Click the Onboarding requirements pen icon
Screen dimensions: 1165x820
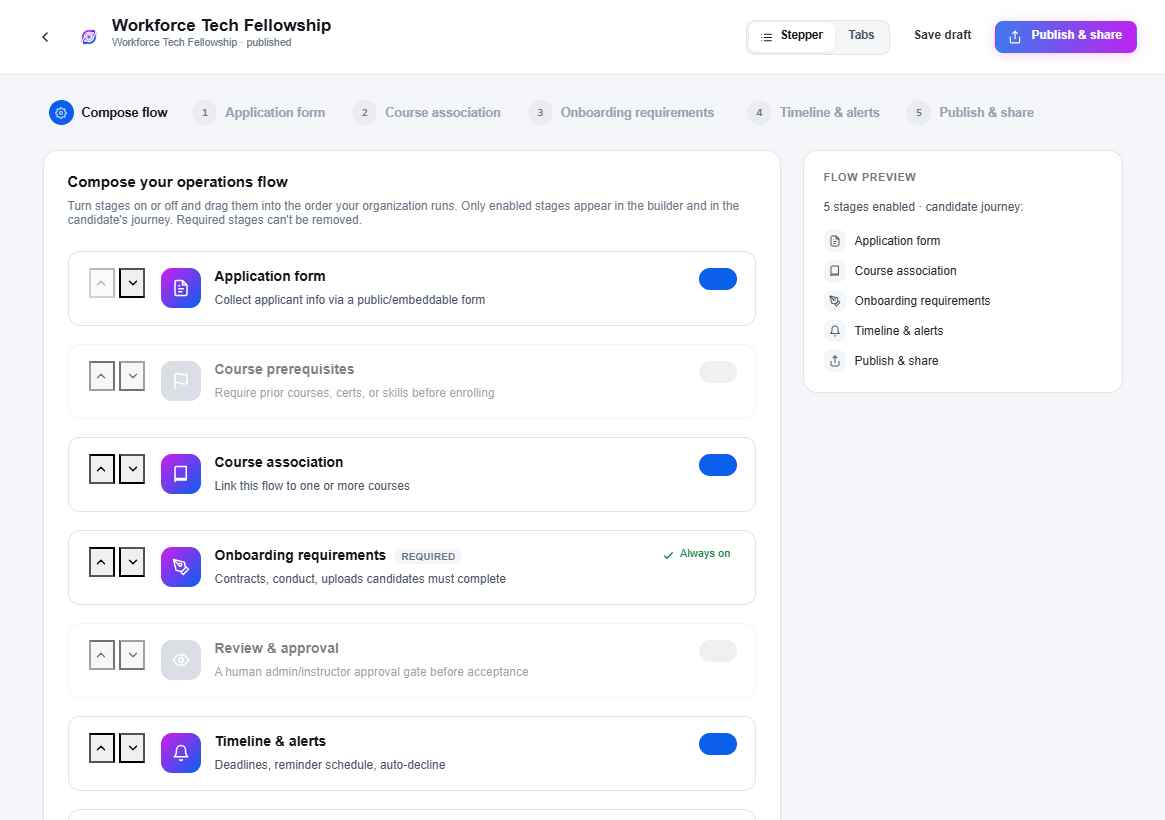[181, 567]
